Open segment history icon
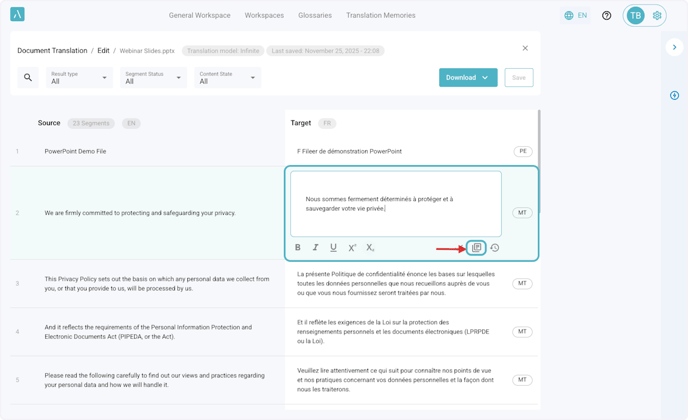This screenshot has height=420, width=688. pos(495,248)
